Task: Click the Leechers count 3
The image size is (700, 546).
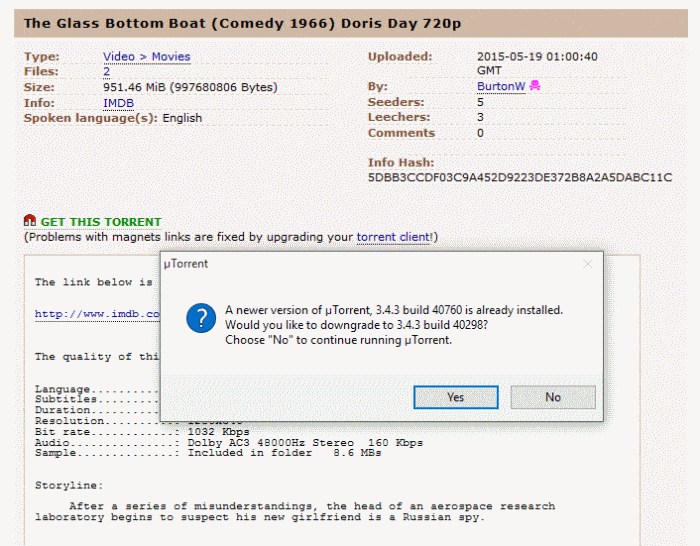Action: coord(480,117)
